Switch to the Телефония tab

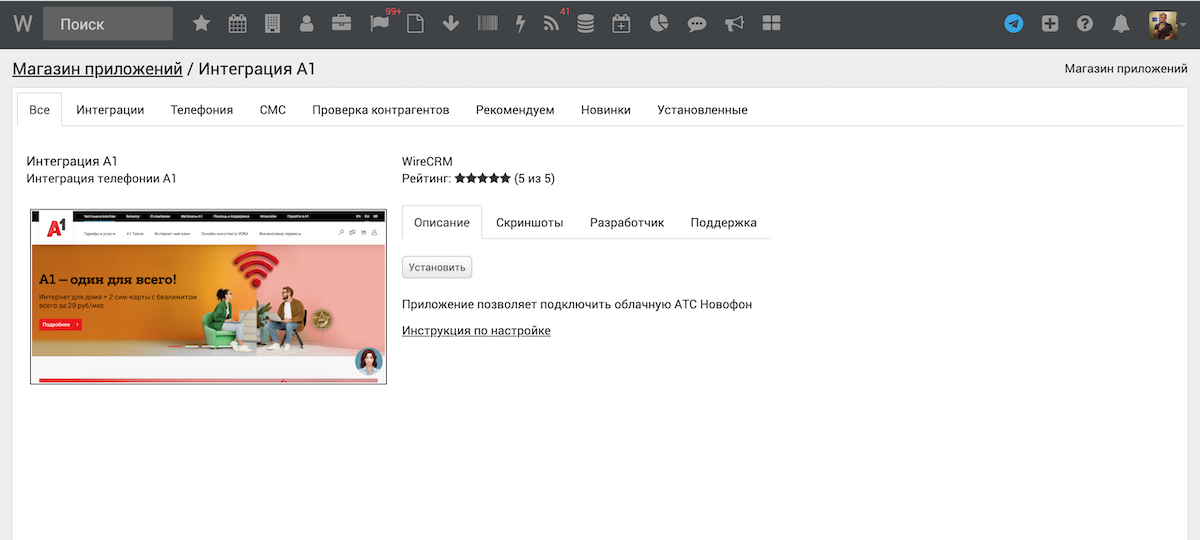point(202,110)
